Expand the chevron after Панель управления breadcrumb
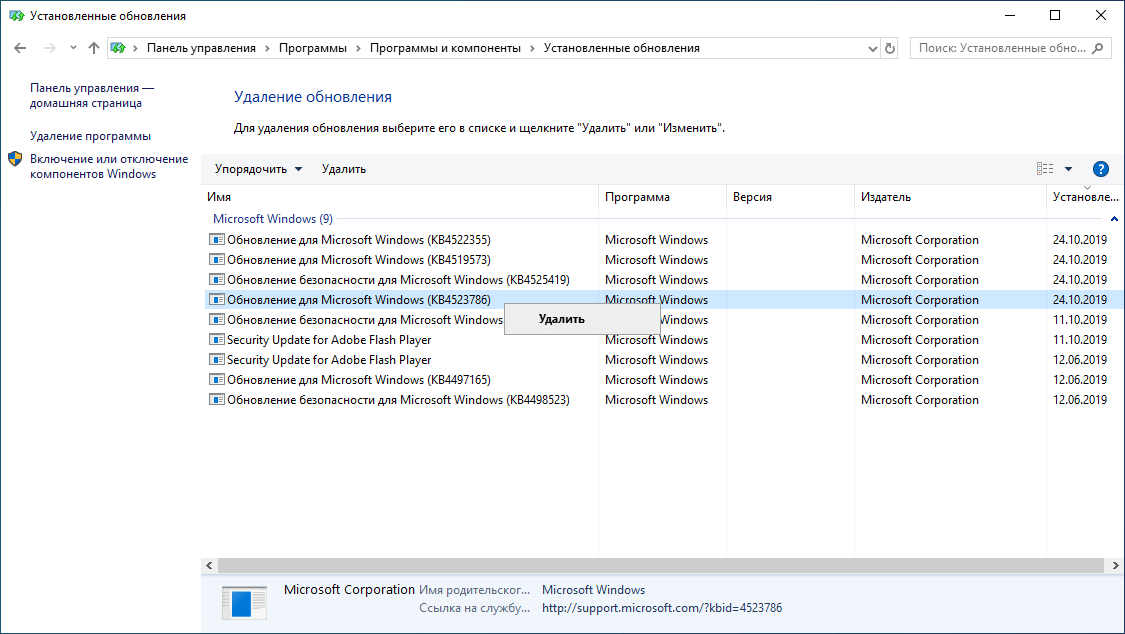The image size is (1125, 634). click(x=267, y=48)
